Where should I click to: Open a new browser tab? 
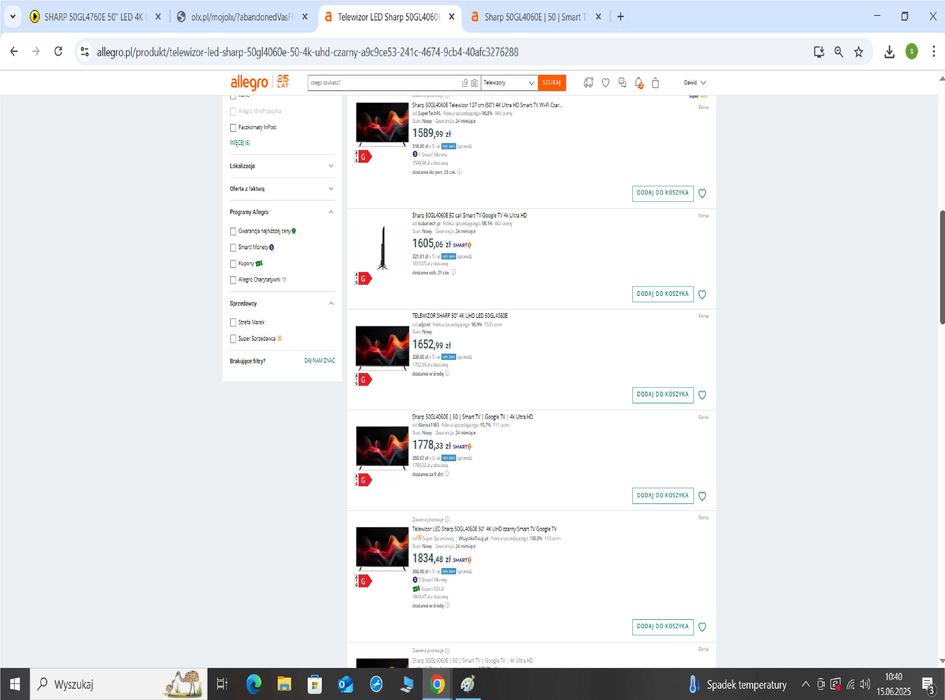tap(620, 17)
